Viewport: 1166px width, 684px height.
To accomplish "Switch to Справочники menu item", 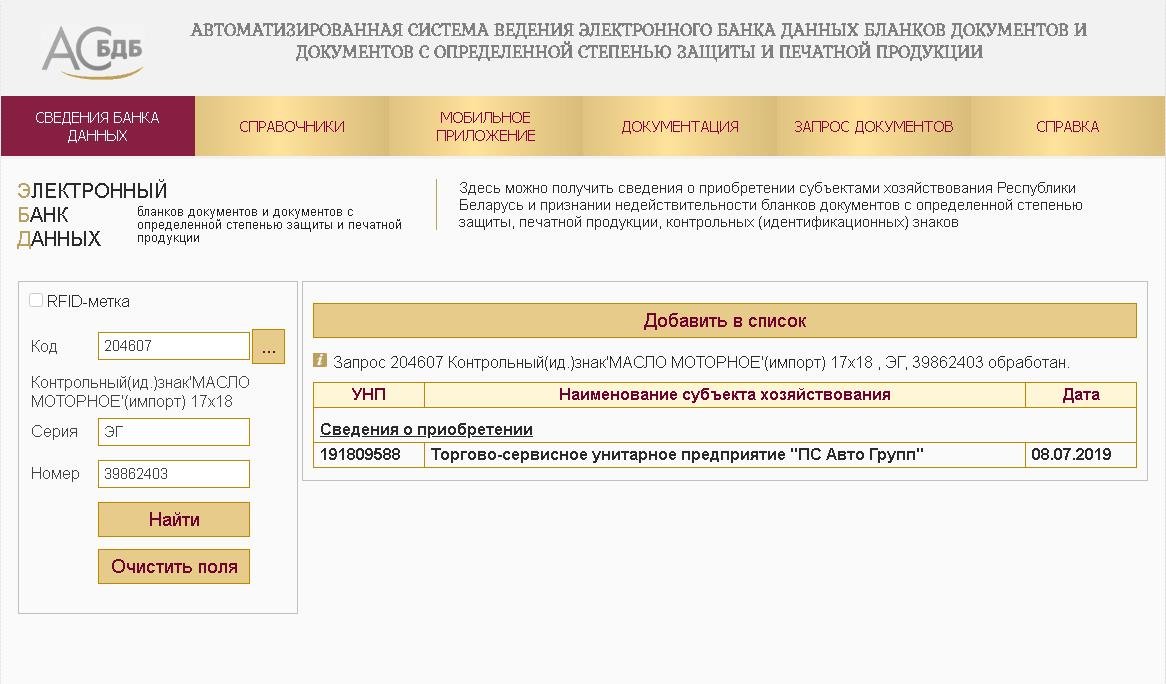I will coord(292,126).
